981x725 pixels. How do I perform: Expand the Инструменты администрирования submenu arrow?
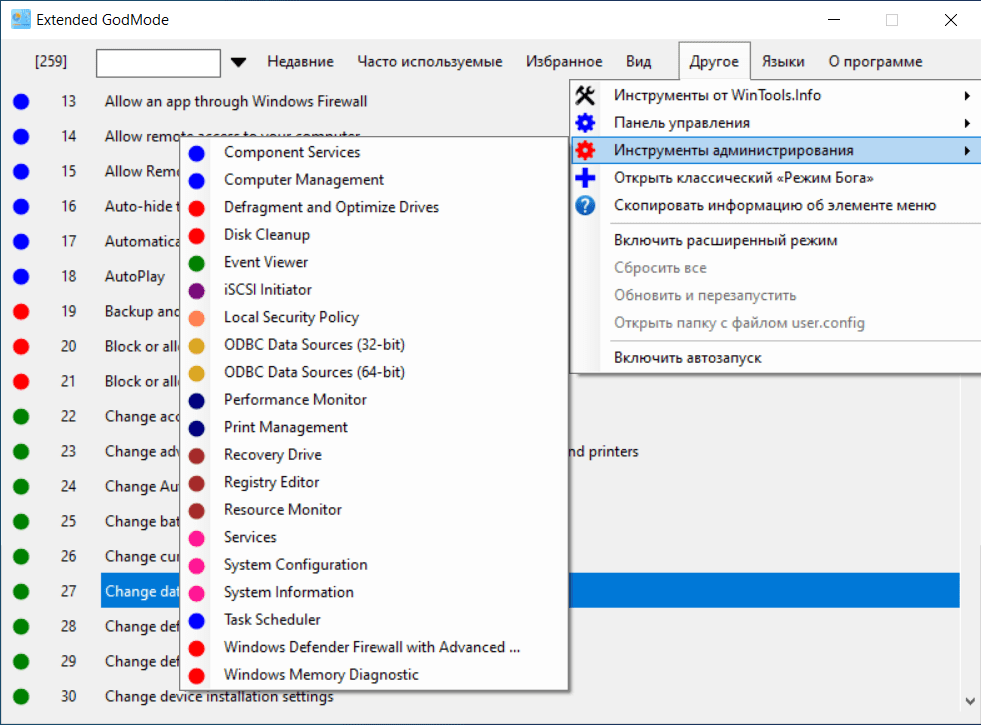pos(967,151)
